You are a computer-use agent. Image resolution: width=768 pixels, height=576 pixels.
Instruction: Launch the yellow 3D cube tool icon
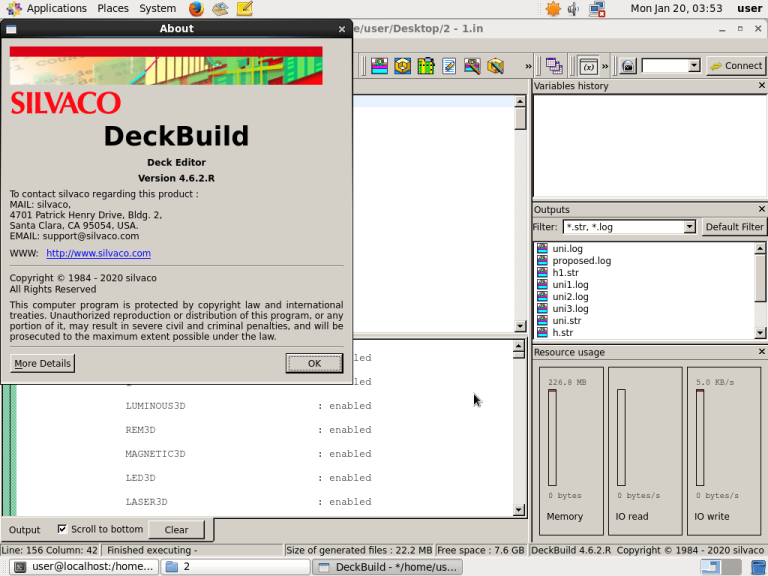[x=403, y=66]
